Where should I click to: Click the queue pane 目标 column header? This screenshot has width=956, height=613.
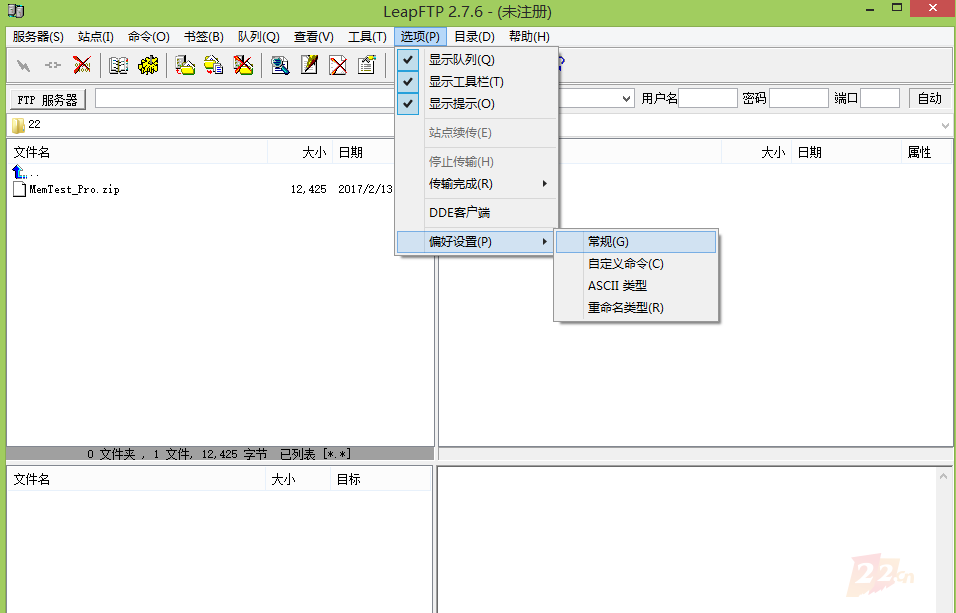click(380, 479)
